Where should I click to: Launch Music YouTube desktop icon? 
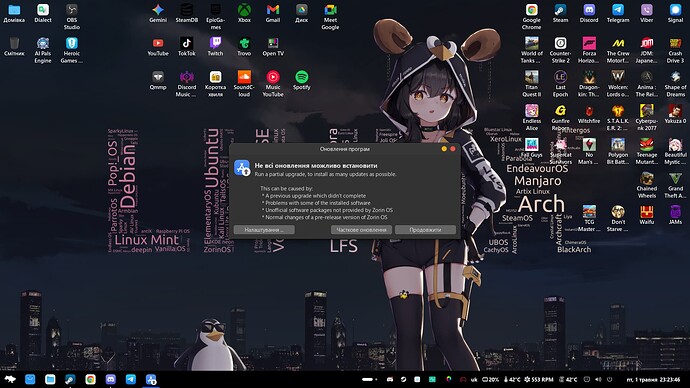click(273, 84)
